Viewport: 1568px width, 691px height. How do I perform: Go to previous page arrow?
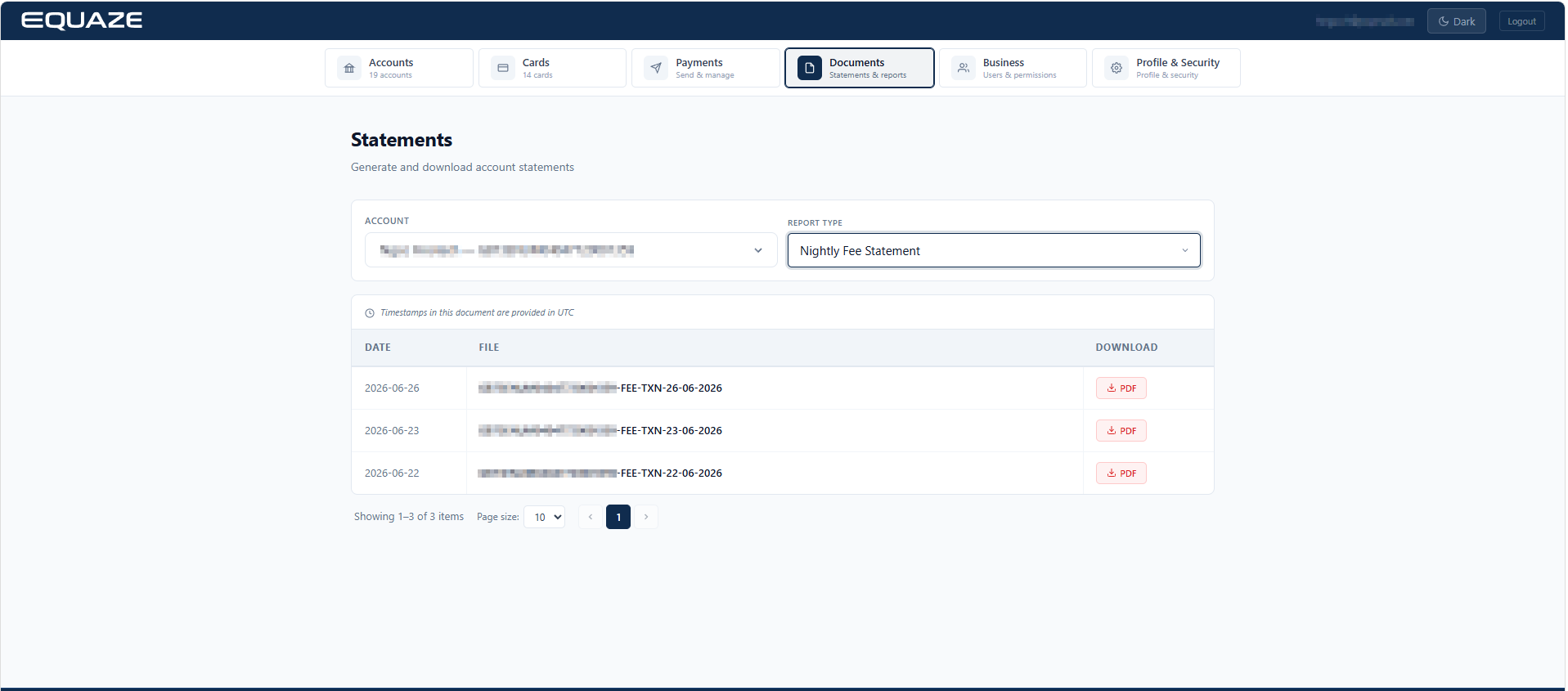[591, 517]
